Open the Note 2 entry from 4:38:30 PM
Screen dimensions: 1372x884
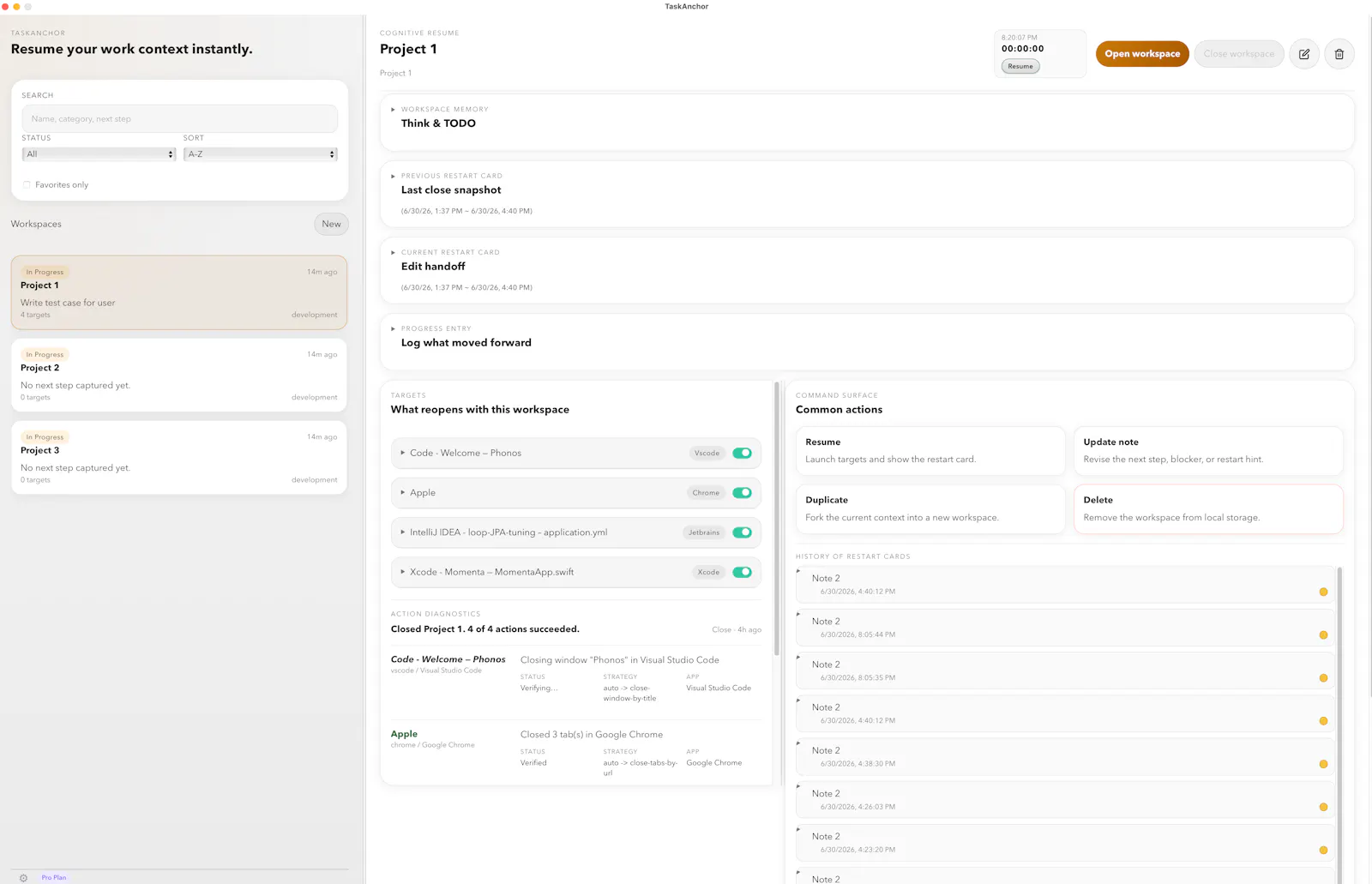(x=1064, y=756)
